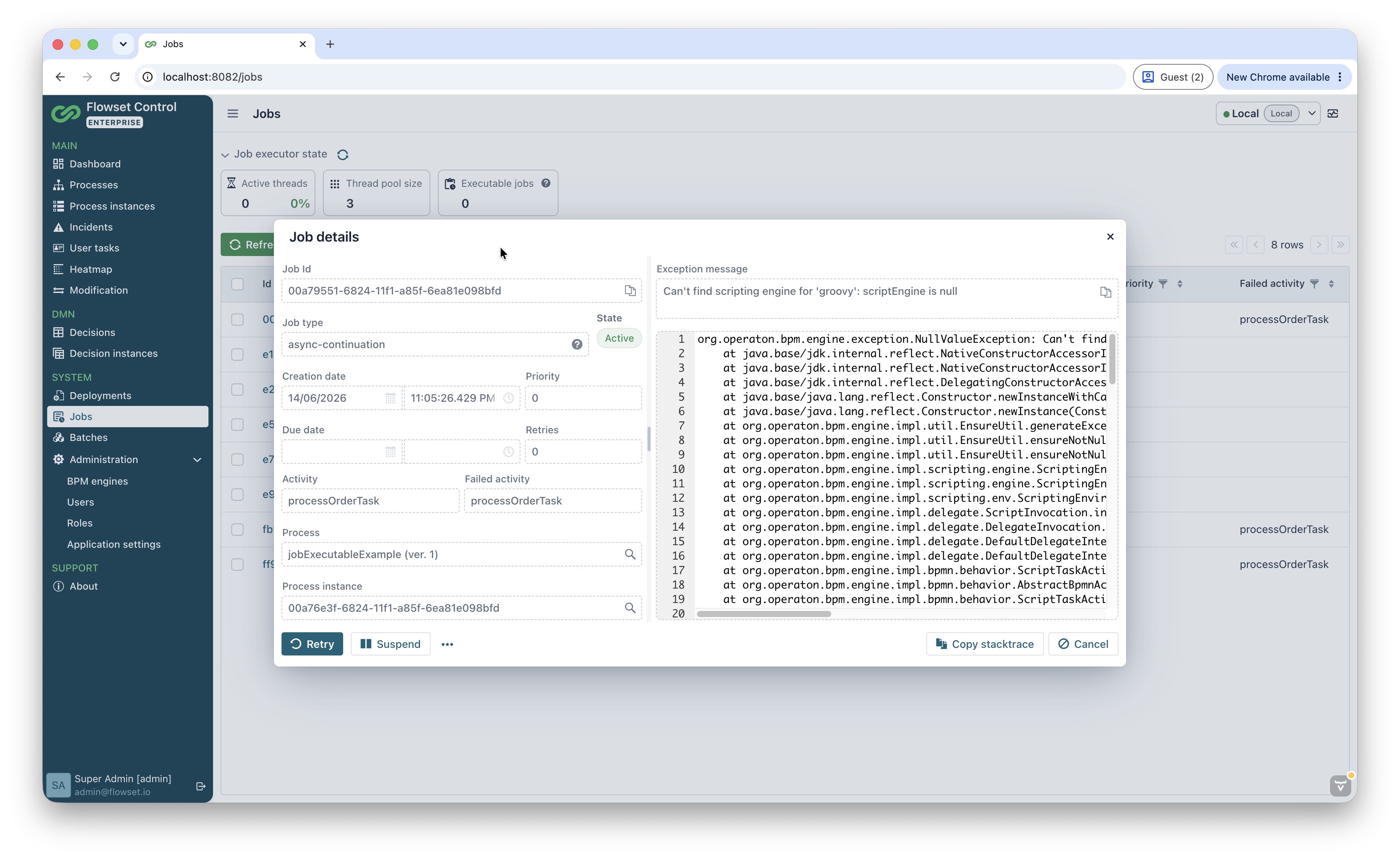Copy the Job Id to clipboard
The image size is (1400, 859).
630,291
